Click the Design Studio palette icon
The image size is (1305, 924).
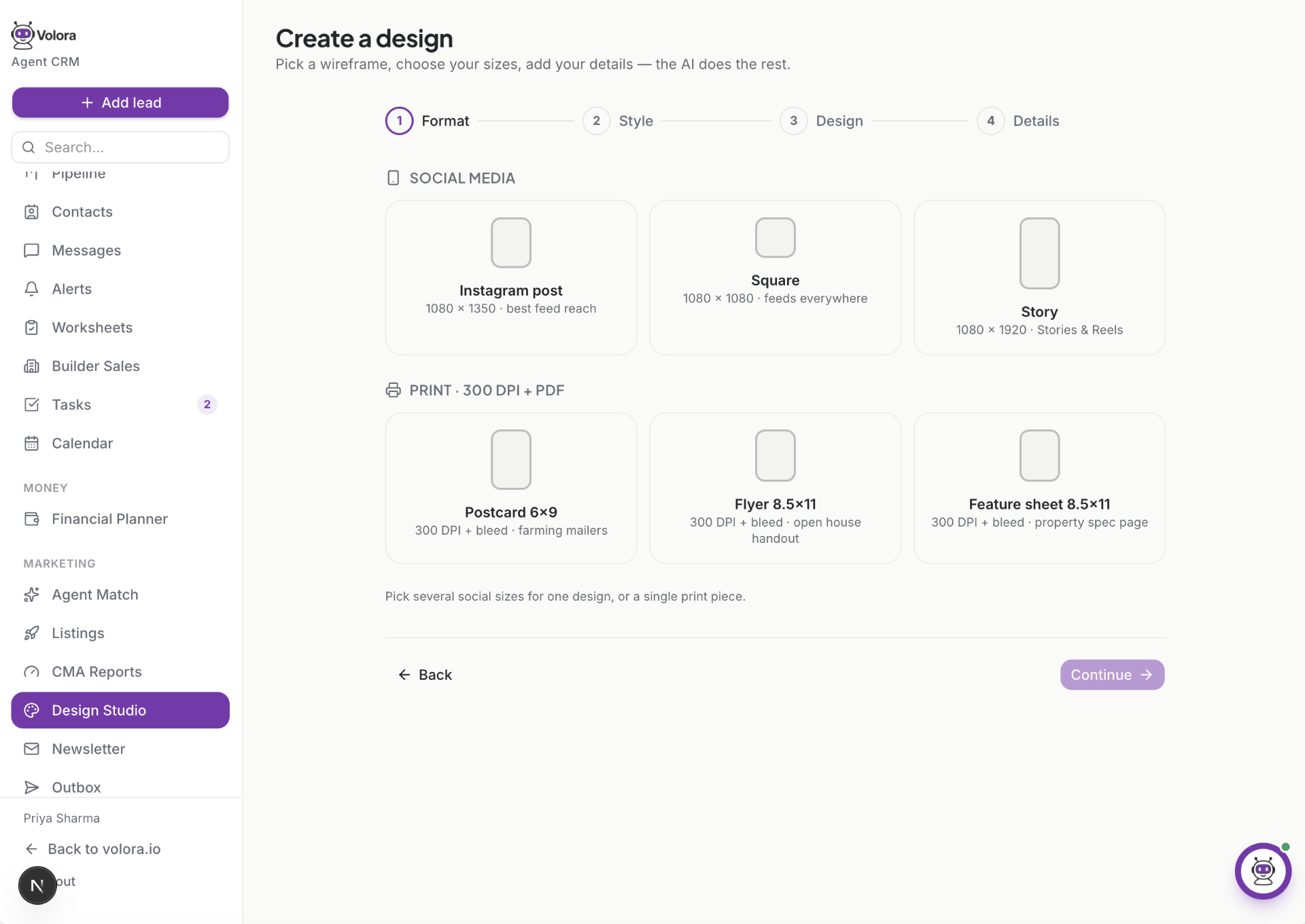click(31, 711)
